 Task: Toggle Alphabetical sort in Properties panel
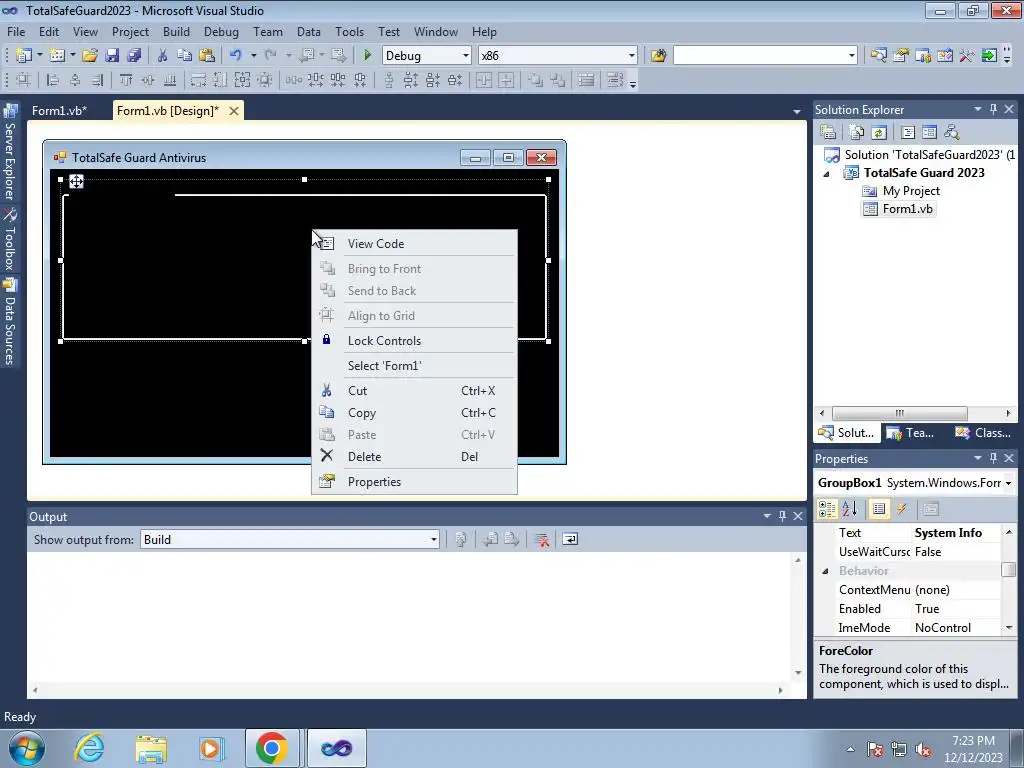click(850, 509)
